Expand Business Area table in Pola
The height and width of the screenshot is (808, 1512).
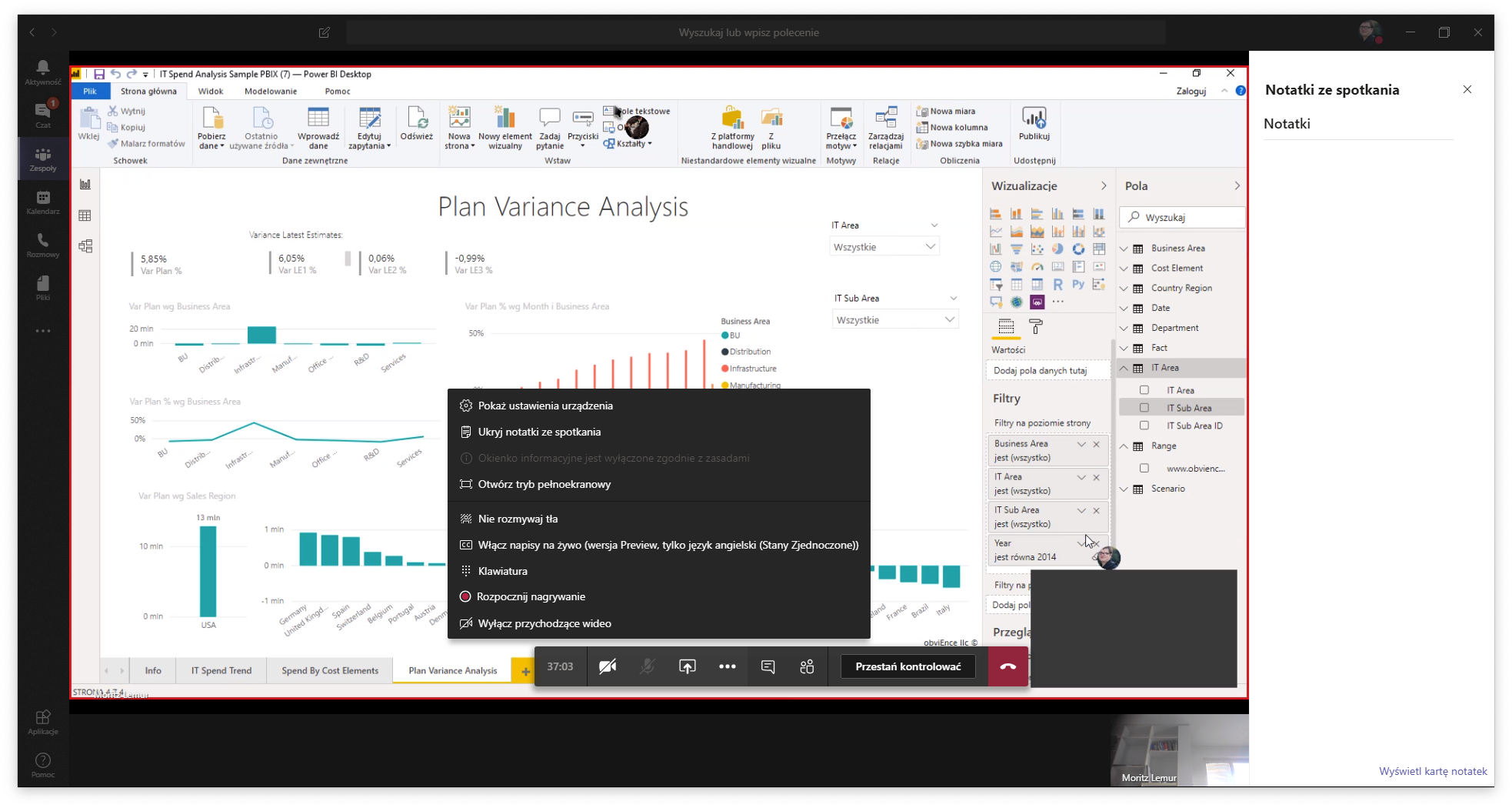[1124, 249]
